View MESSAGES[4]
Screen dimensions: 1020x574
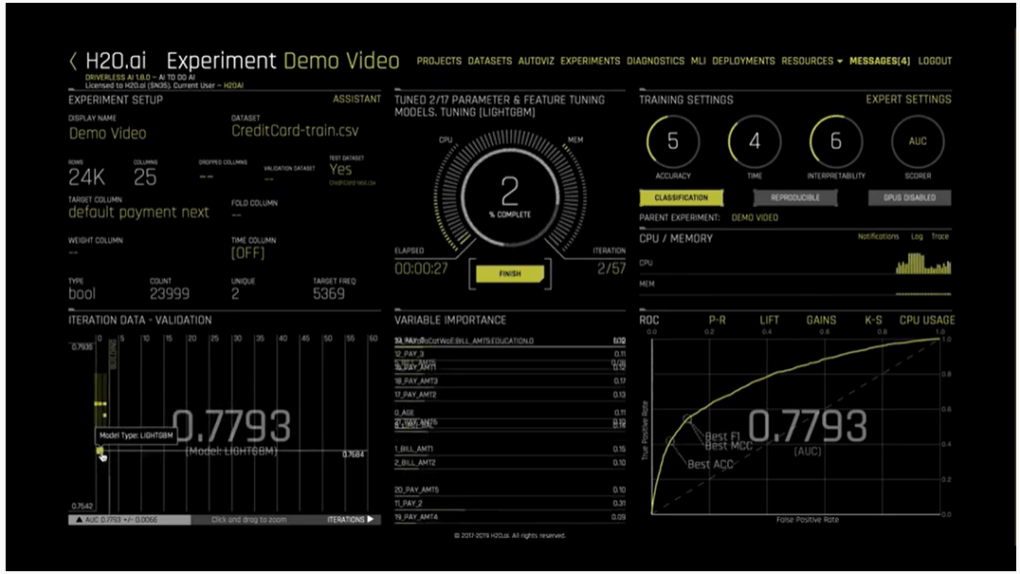[x=879, y=61]
